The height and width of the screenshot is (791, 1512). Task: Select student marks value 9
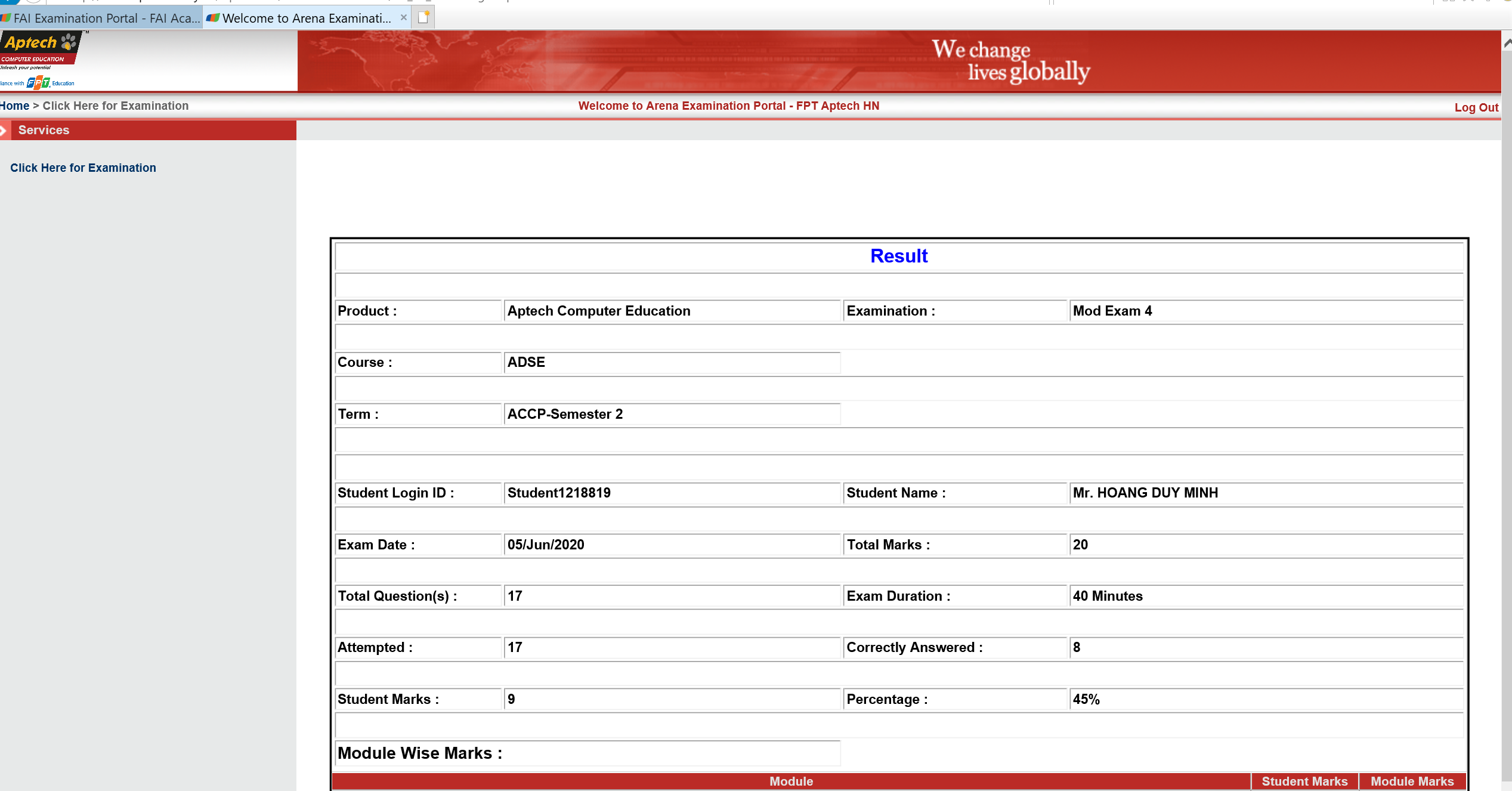pyautogui.click(x=511, y=699)
